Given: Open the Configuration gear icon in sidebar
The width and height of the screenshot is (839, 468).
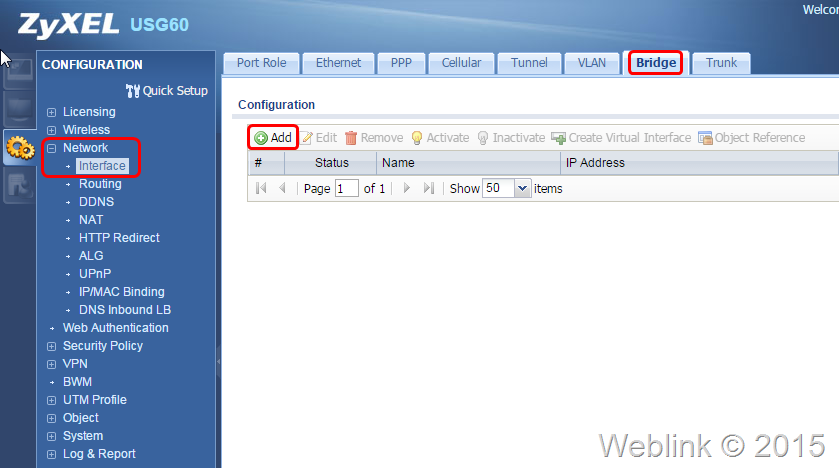Looking at the screenshot, I should click(x=20, y=148).
